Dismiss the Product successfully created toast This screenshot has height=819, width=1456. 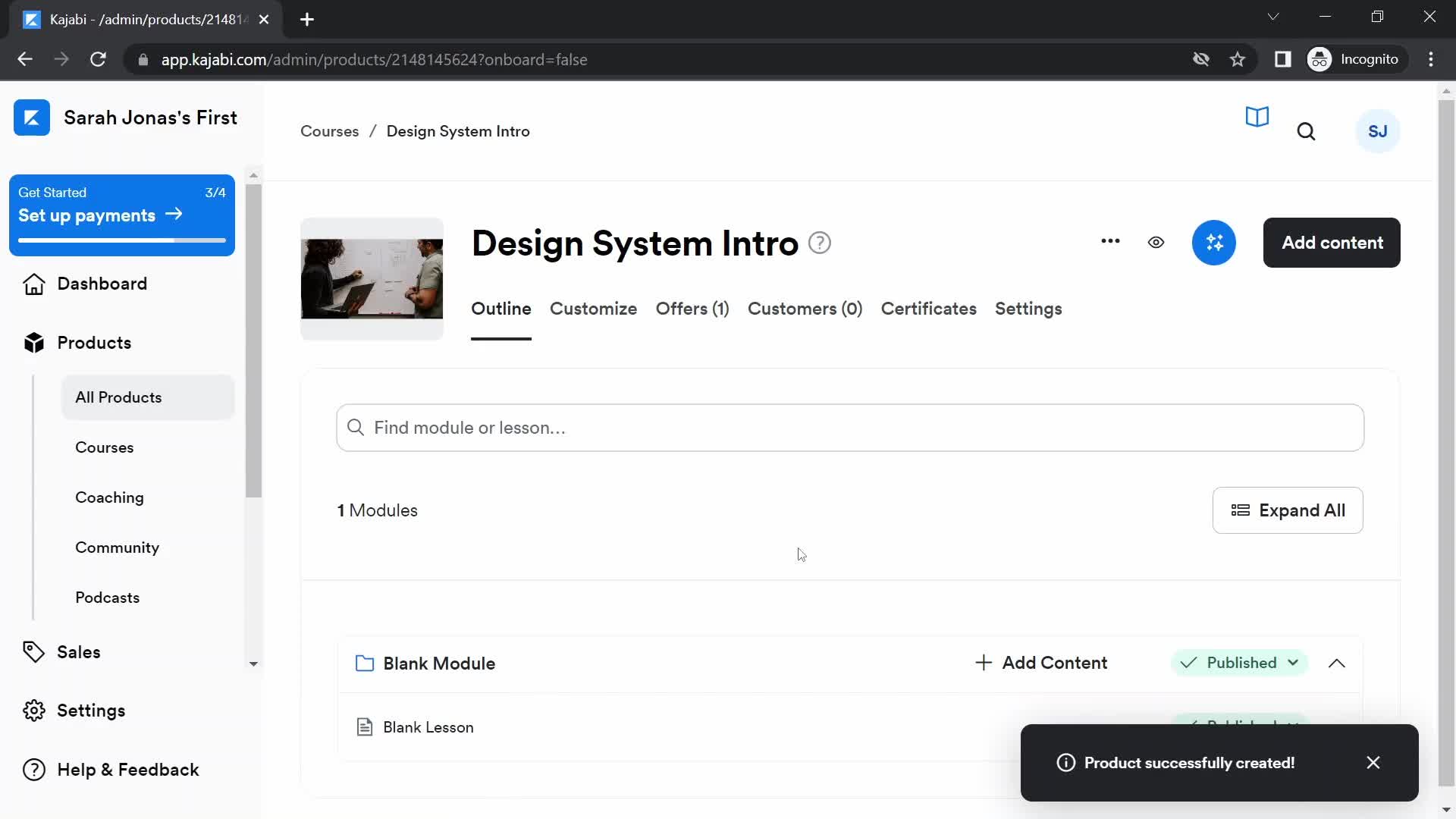click(x=1373, y=763)
